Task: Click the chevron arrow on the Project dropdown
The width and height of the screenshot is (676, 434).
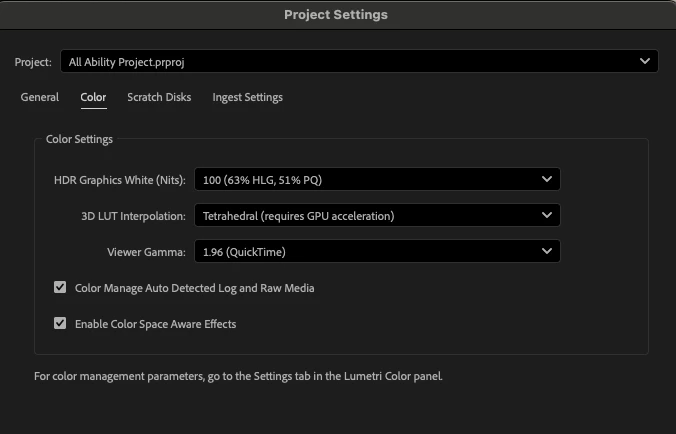Action: [644, 62]
